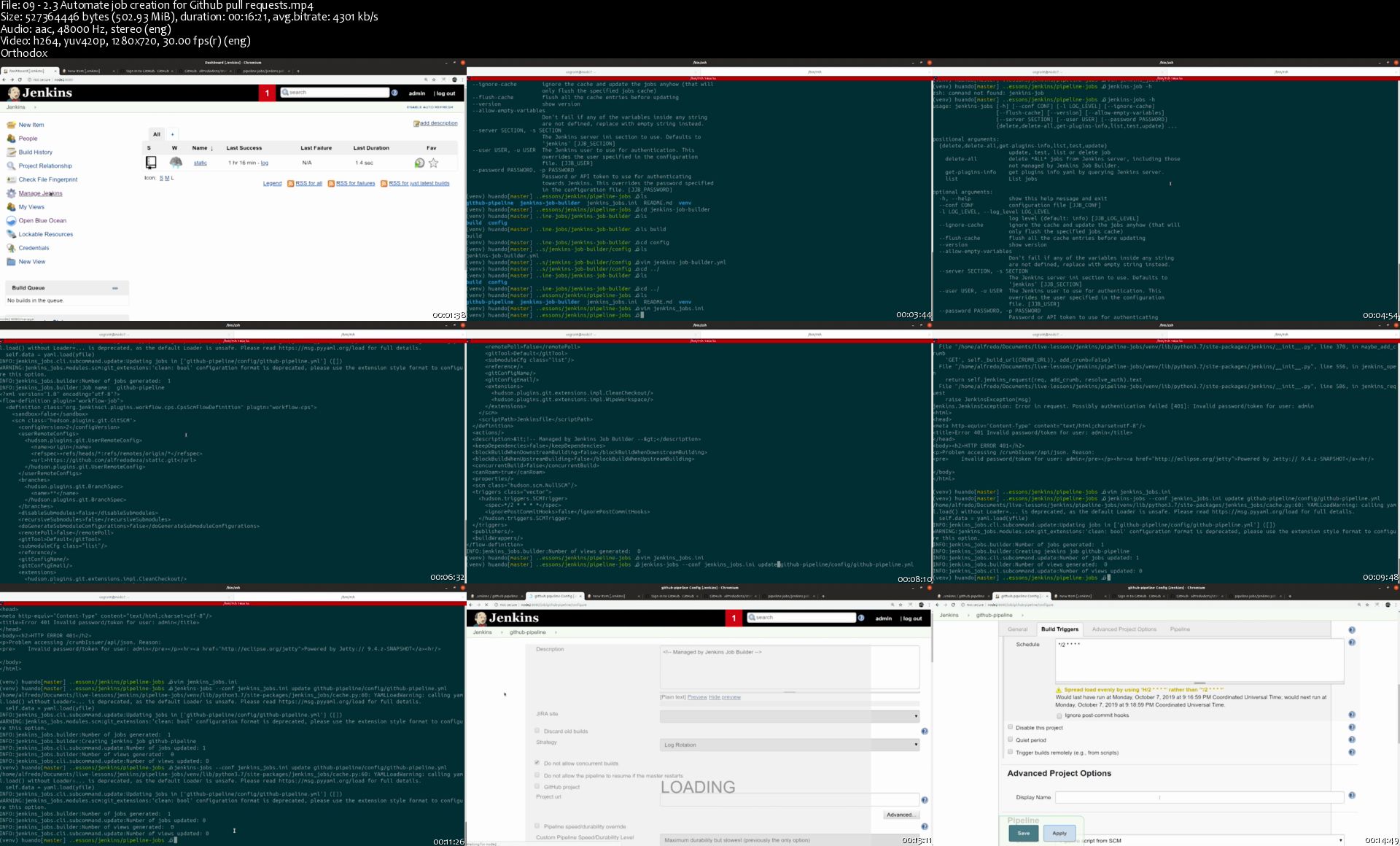Image resolution: width=1400 pixels, height=846 pixels.
Task: Click help icon beside Display Name field
Action: coord(1352,796)
